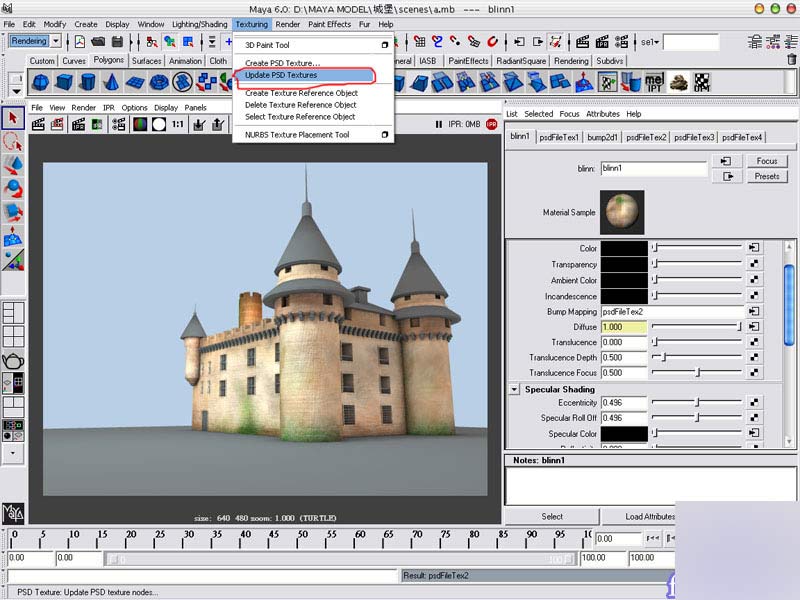Click the Presets button

pos(766,177)
